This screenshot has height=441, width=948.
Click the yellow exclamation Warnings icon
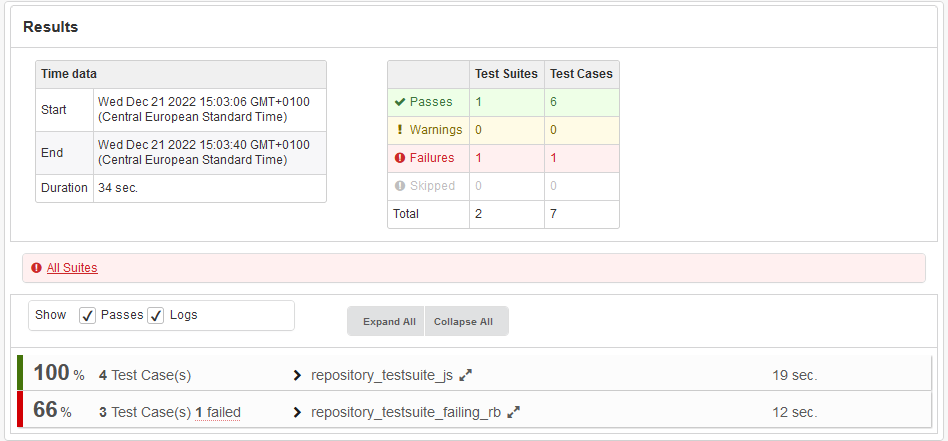[400, 130]
